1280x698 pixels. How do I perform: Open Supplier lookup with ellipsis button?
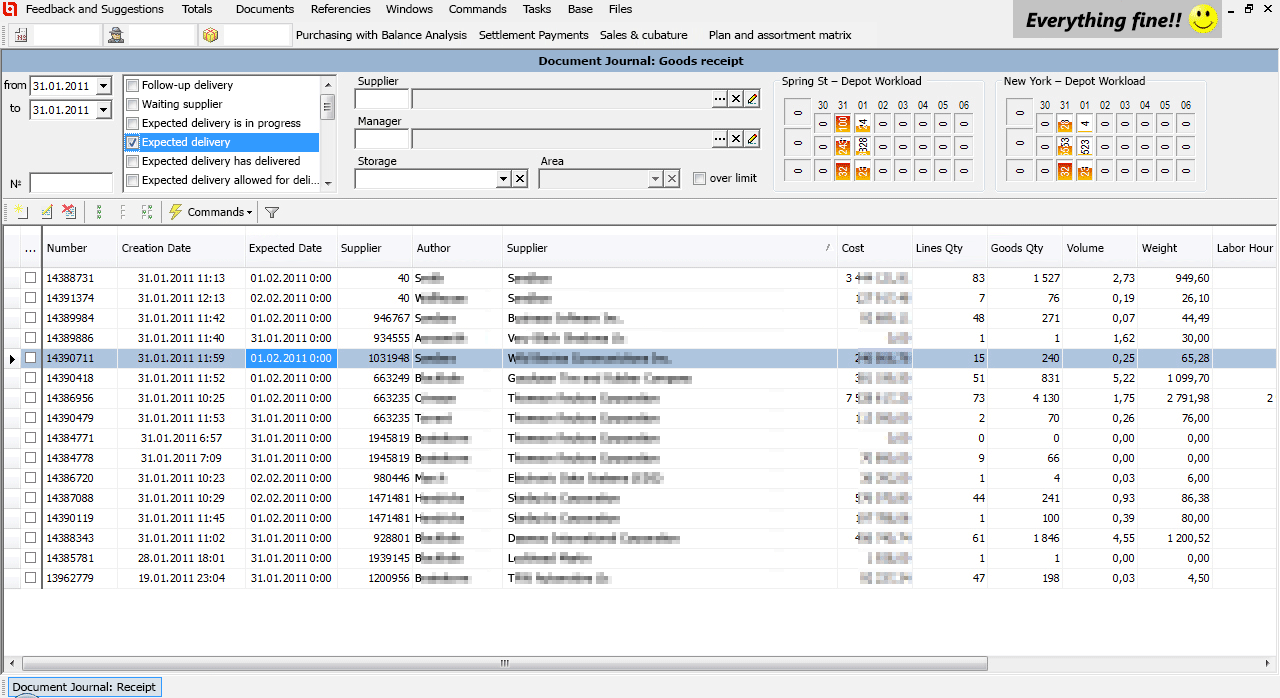719,98
